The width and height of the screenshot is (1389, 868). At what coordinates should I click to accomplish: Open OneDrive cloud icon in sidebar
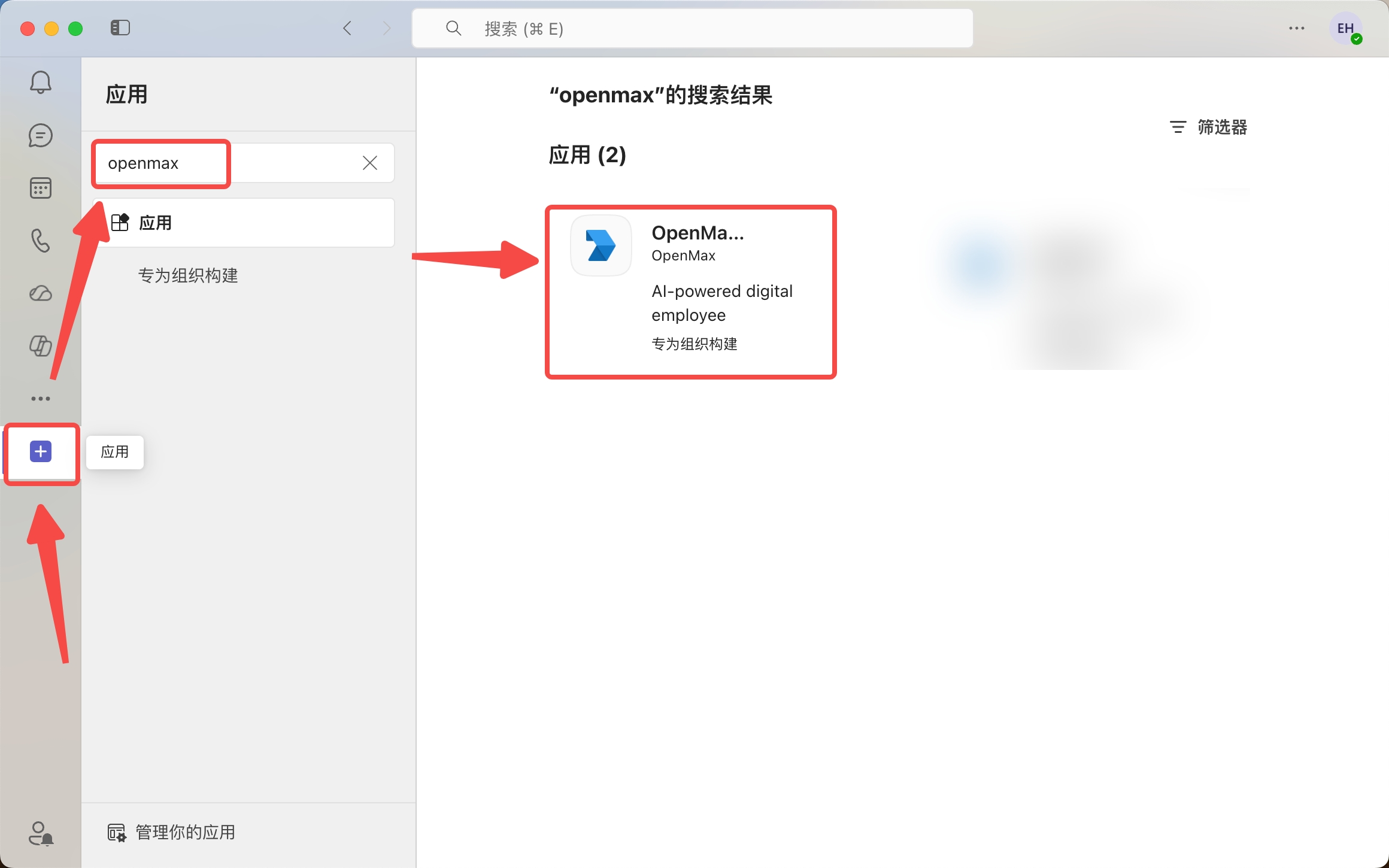coord(41,293)
